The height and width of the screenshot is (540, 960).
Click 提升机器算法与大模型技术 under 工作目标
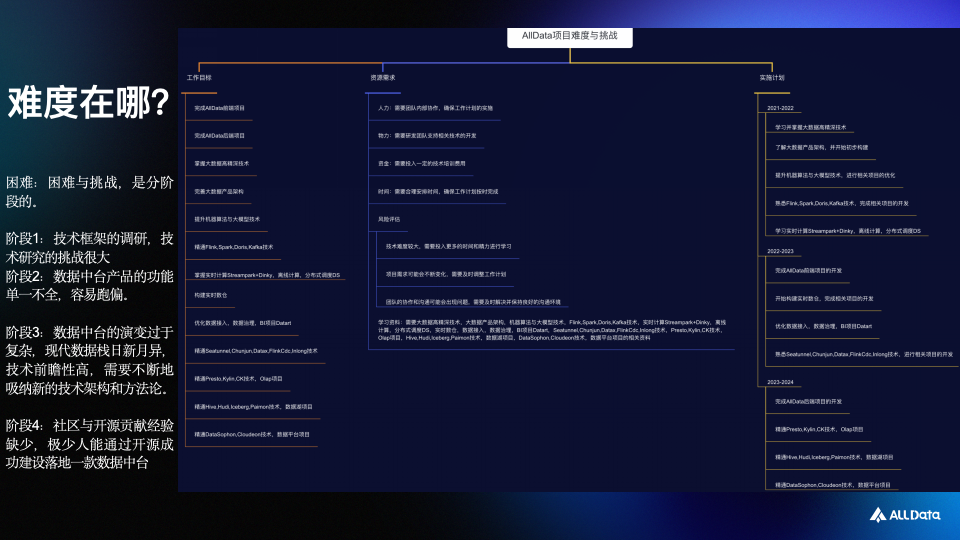pyautogui.click(x=227, y=218)
